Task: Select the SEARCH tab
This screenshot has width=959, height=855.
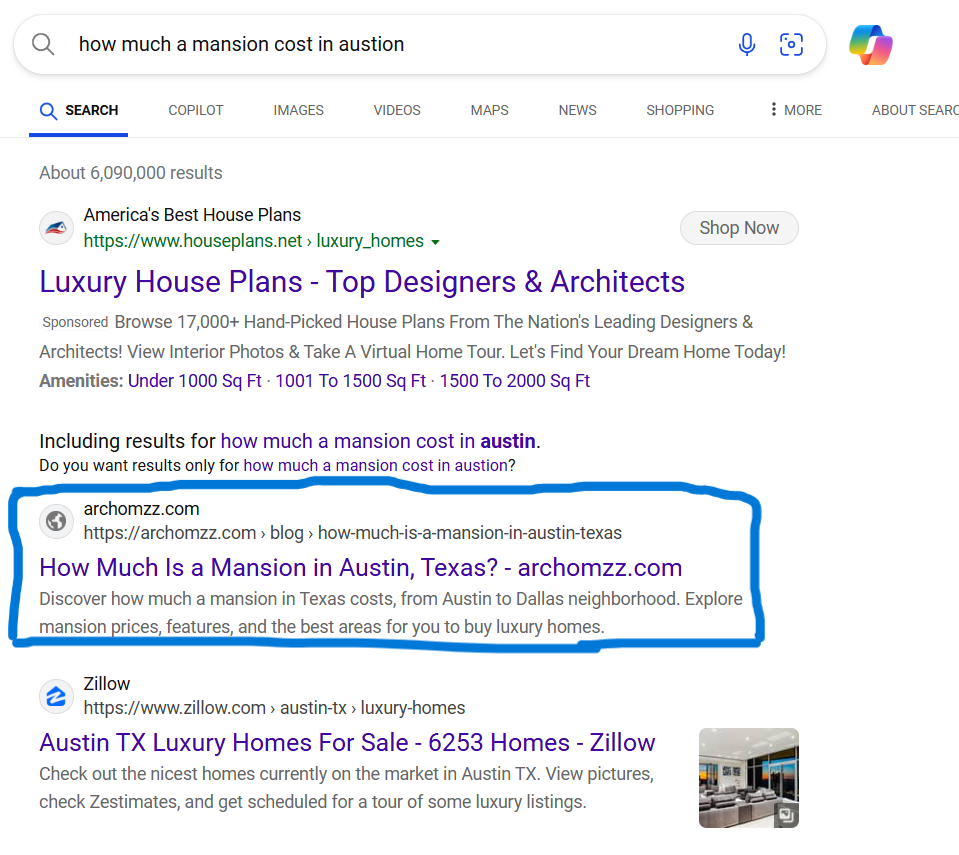Action: 79,111
